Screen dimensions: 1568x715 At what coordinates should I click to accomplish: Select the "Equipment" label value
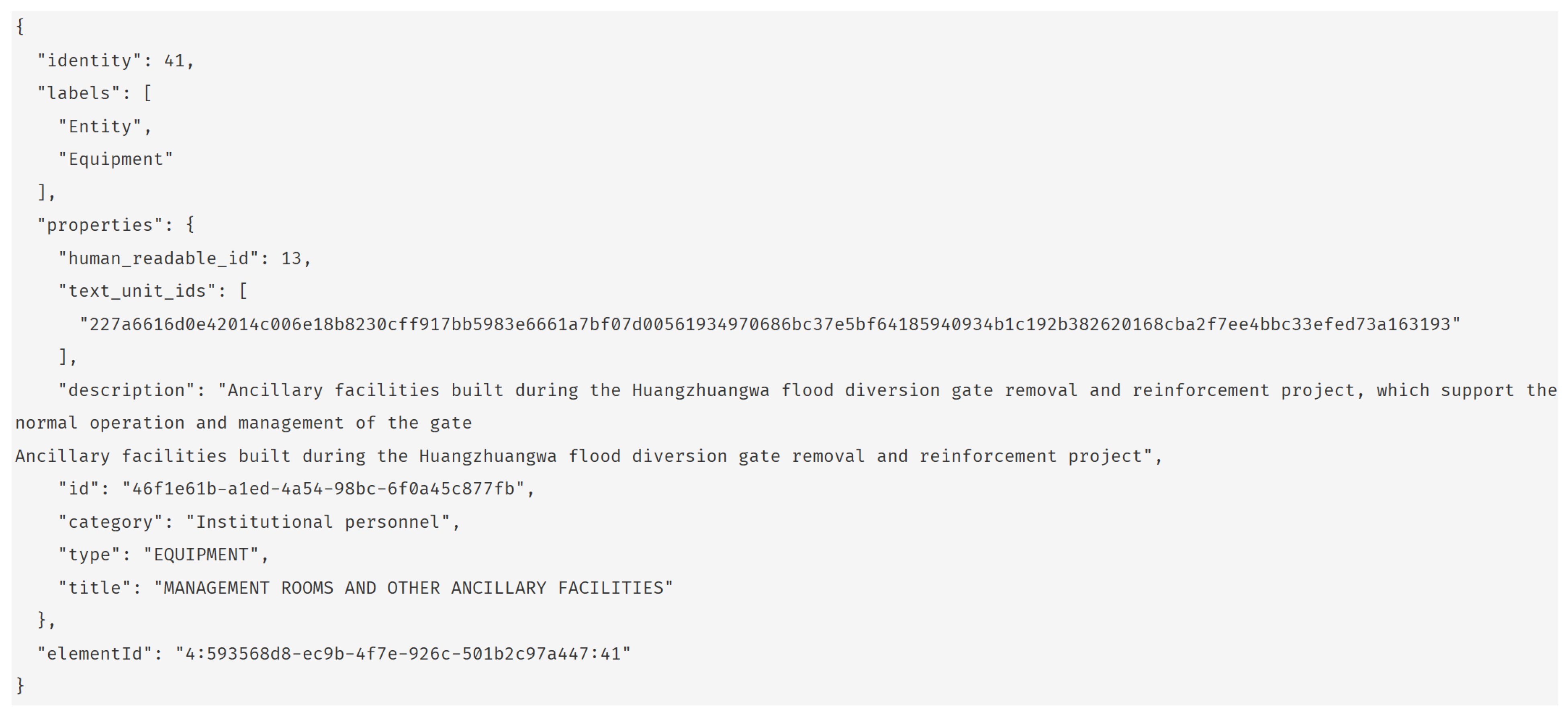pyautogui.click(x=116, y=160)
